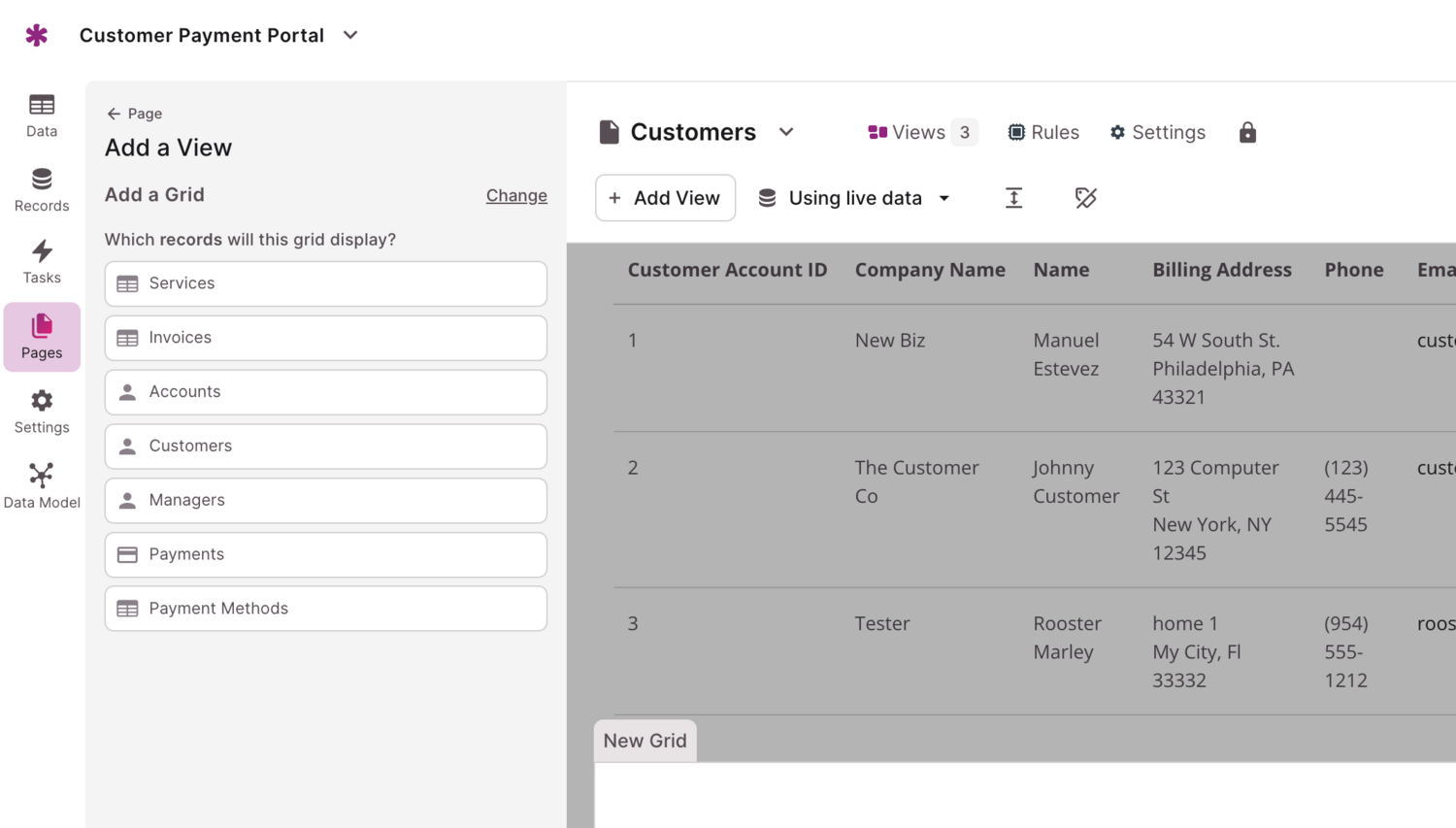Open the Customers page dropdown
Viewport: 1456px width, 828px height.
point(786,132)
